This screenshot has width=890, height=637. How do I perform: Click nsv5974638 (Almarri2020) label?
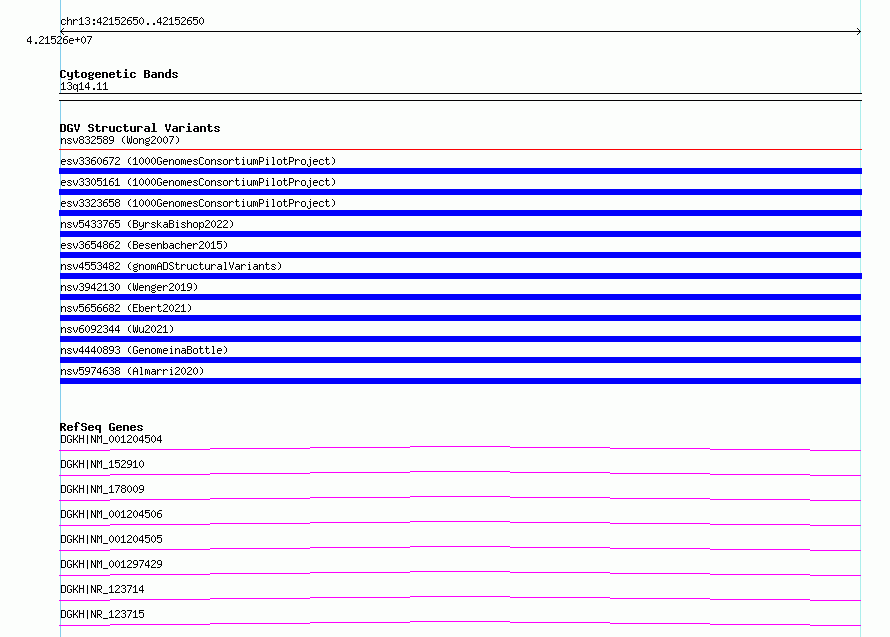[x=132, y=371]
